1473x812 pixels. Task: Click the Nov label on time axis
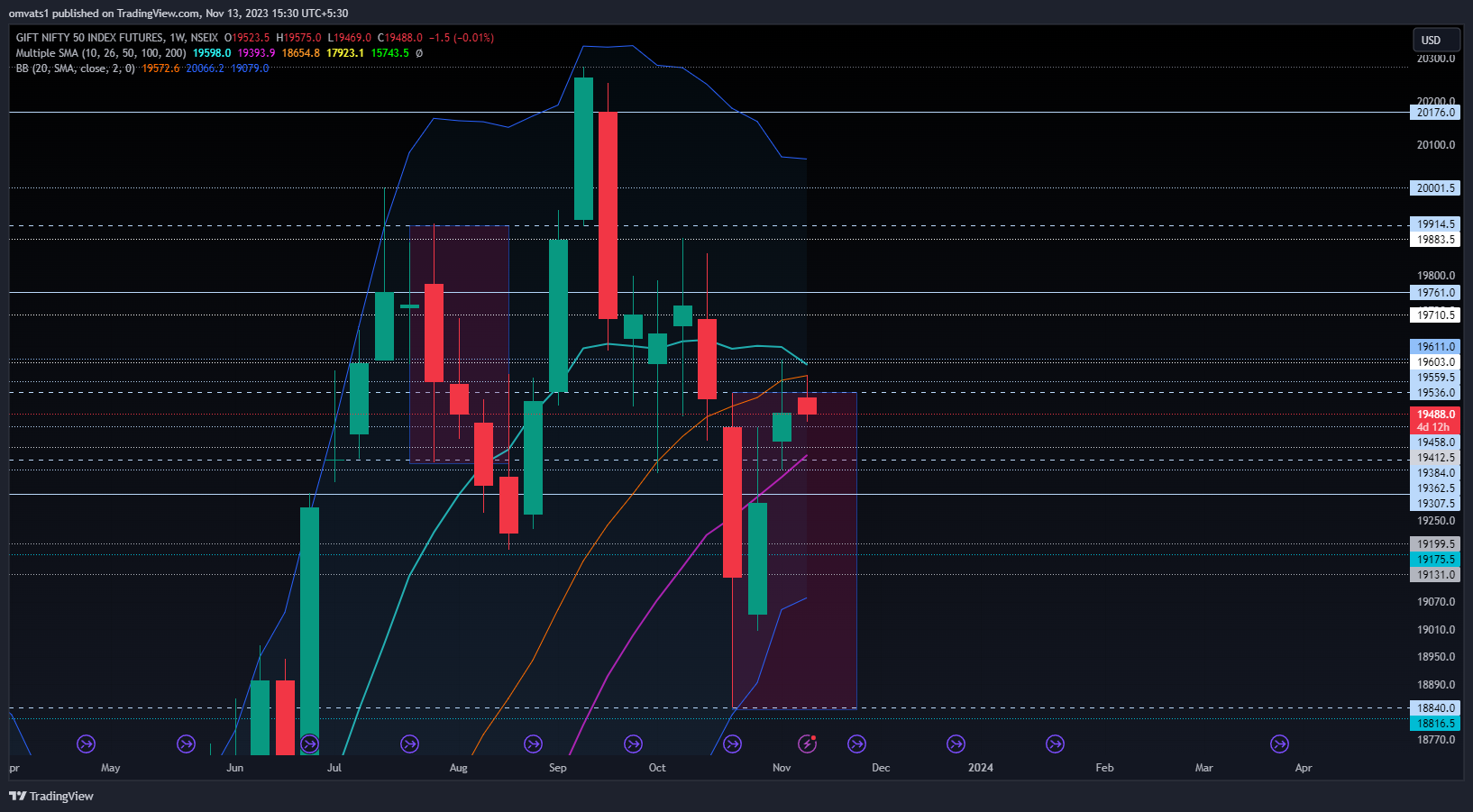coord(782,768)
